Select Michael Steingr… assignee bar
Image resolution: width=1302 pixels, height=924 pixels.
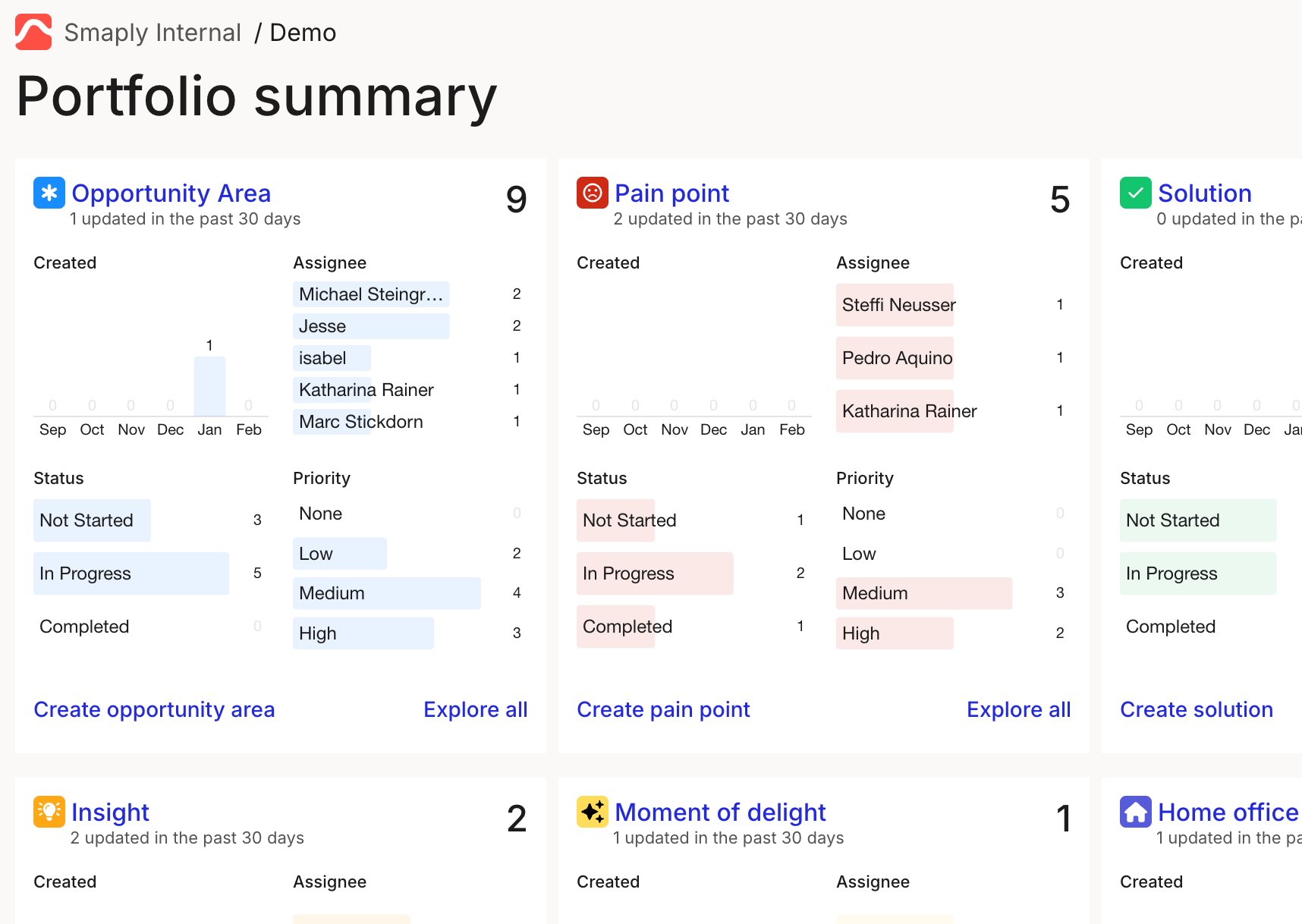tap(371, 294)
